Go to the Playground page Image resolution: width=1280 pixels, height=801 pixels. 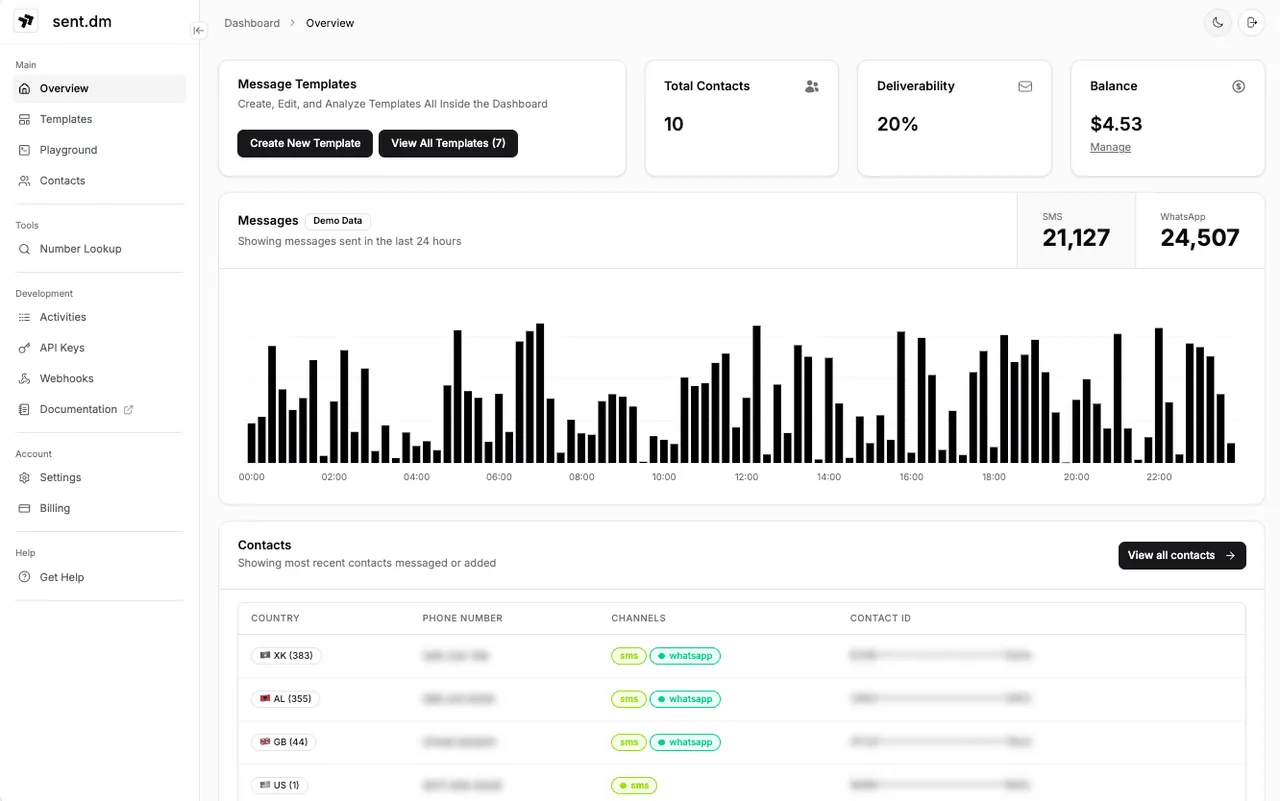click(99, 150)
